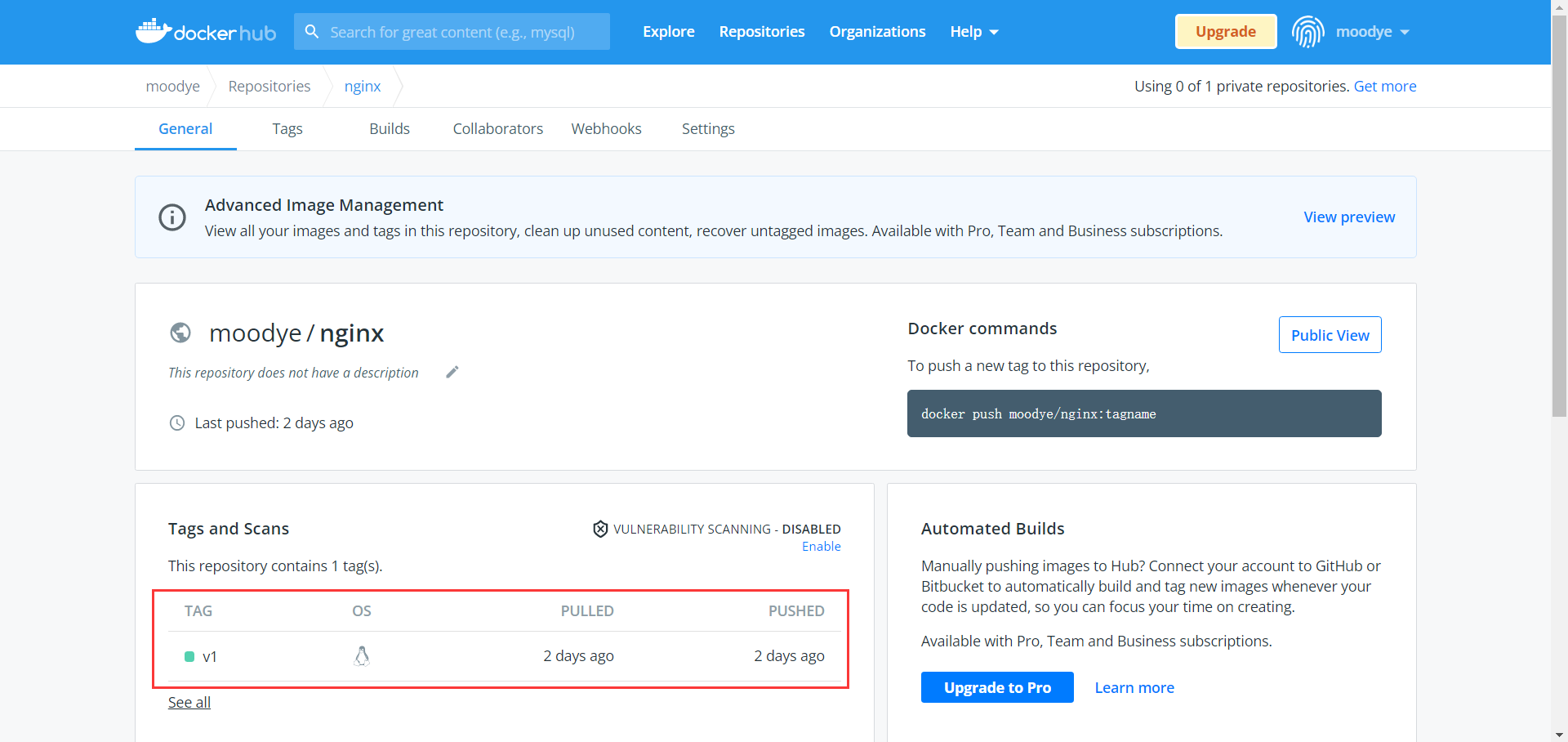Edit the repository description via pencil icon
The image size is (1568, 742).
[x=452, y=372]
